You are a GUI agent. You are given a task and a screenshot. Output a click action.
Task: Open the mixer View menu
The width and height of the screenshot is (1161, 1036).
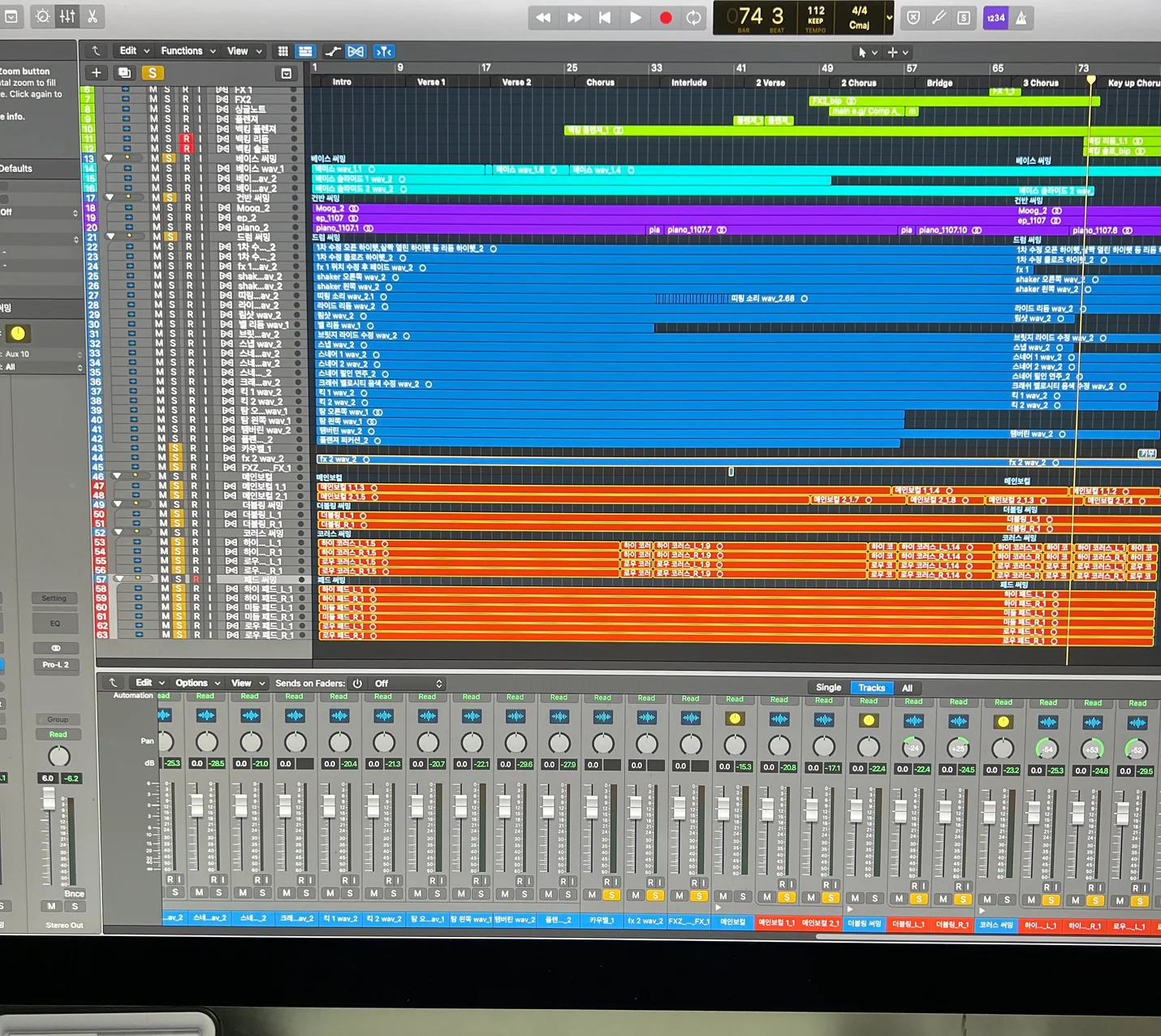point(248,683)
